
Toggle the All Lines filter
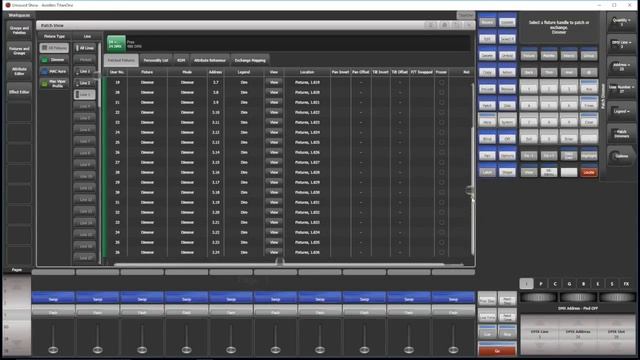(x=85, y=48)
